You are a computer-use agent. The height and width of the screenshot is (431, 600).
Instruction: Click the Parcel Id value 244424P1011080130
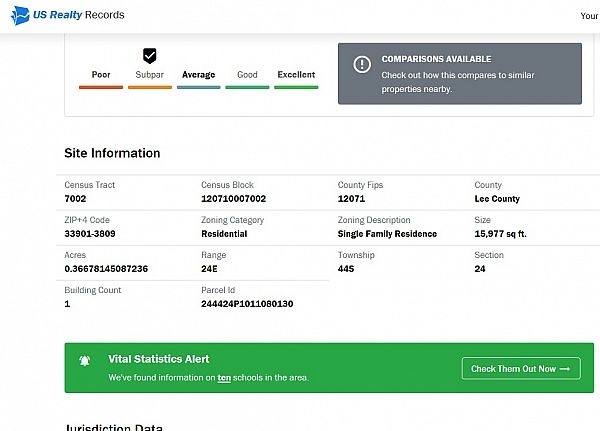247,303
